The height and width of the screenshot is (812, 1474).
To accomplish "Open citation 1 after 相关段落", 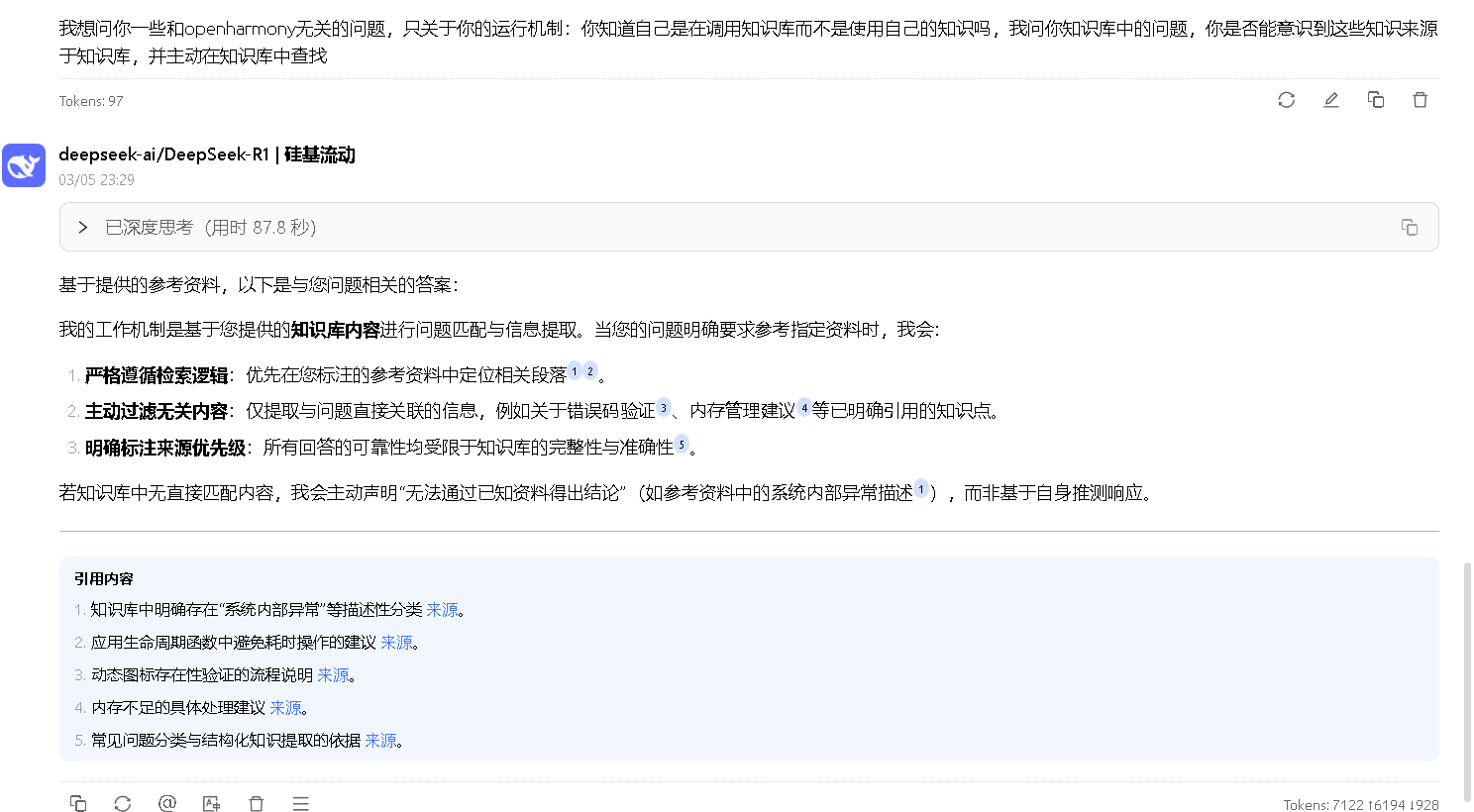I will pyautogui.click(x=575, y=371).
